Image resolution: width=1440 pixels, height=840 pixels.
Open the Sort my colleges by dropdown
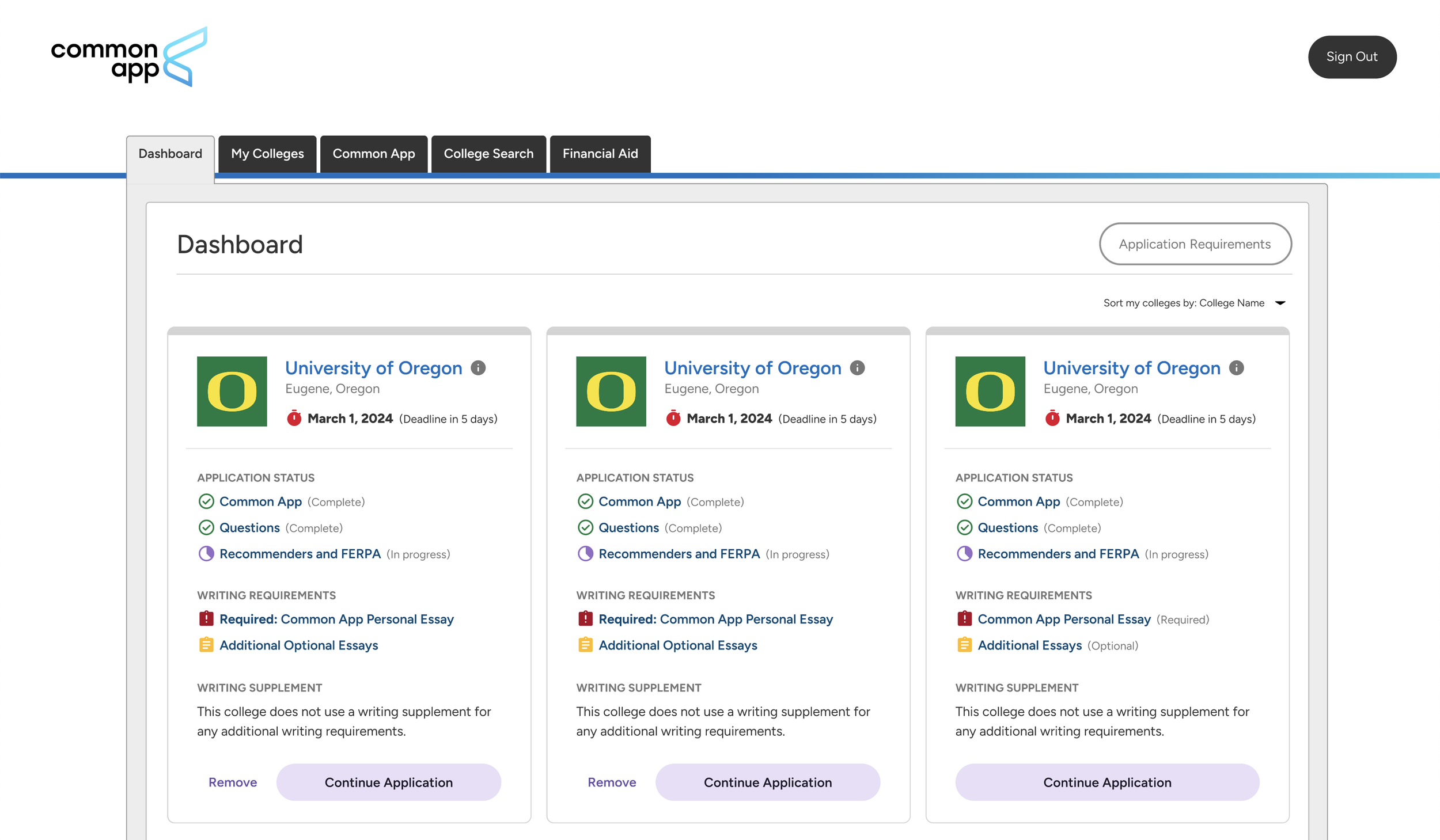tap(1195, 303)
